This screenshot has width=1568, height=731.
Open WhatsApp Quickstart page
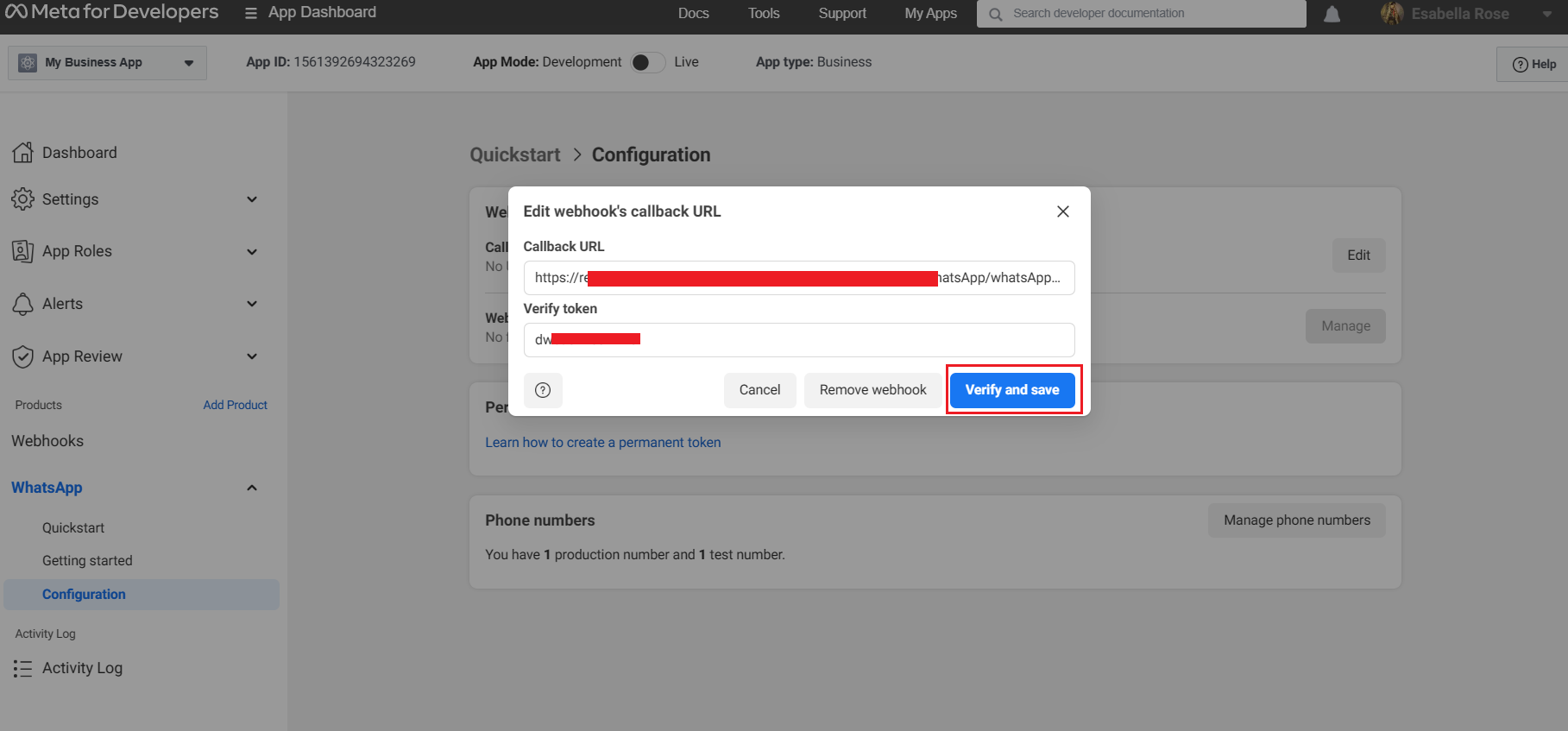point(73,527)
